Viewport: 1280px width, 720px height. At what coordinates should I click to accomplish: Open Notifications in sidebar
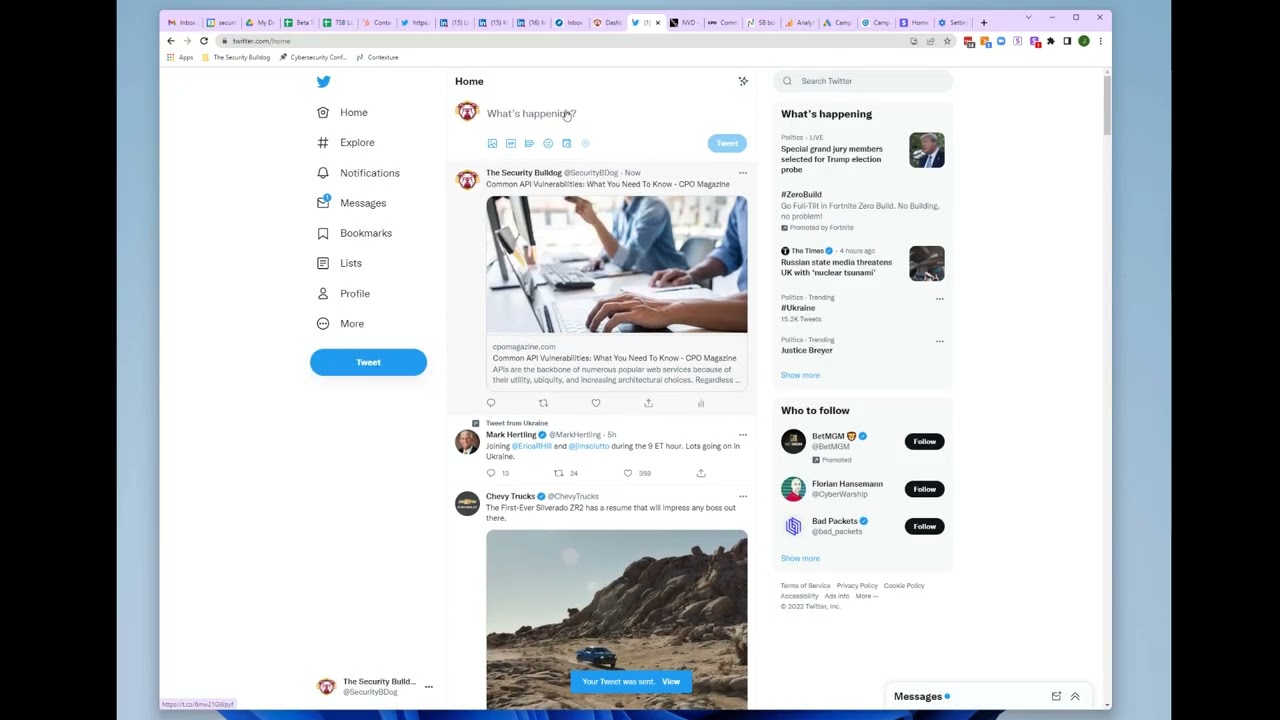pyautogui.click(x=358, y=173)
